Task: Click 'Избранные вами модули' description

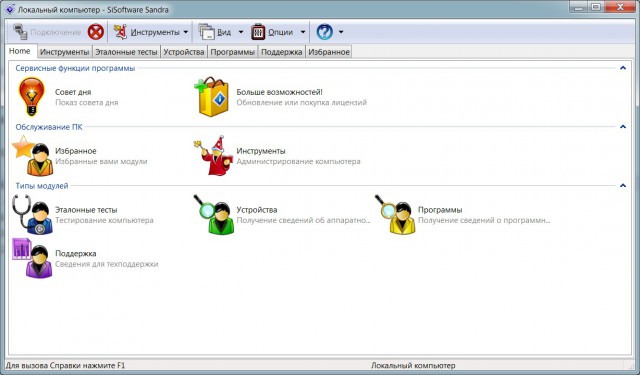Action: [101, 162]
